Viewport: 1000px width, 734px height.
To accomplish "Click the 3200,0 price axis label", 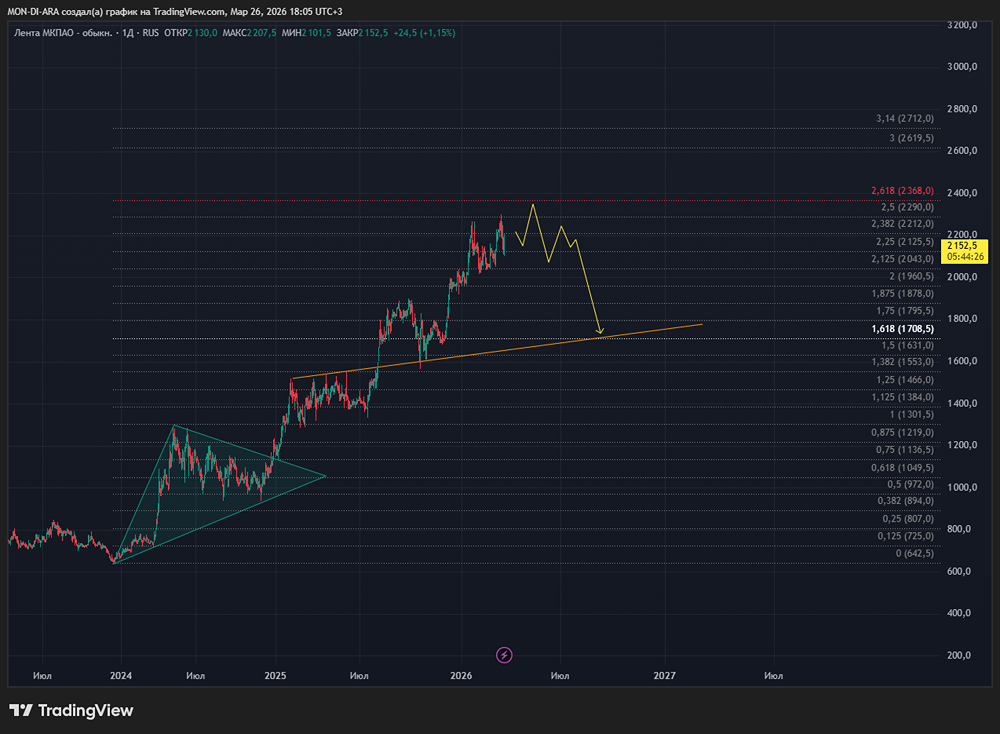I will tap(962, 25).
